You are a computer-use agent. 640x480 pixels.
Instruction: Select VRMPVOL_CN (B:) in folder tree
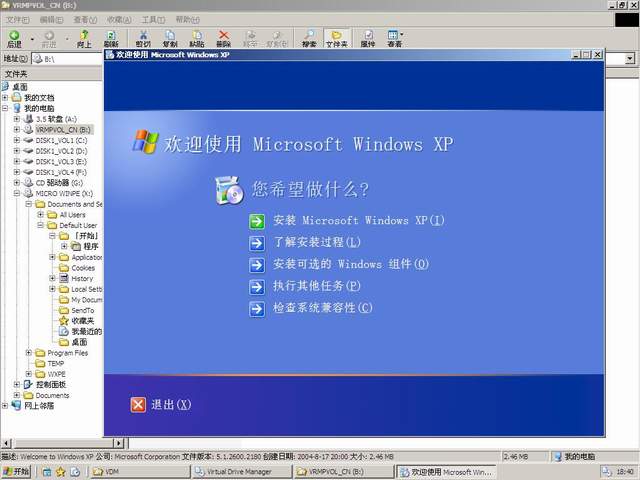point(63,130)
